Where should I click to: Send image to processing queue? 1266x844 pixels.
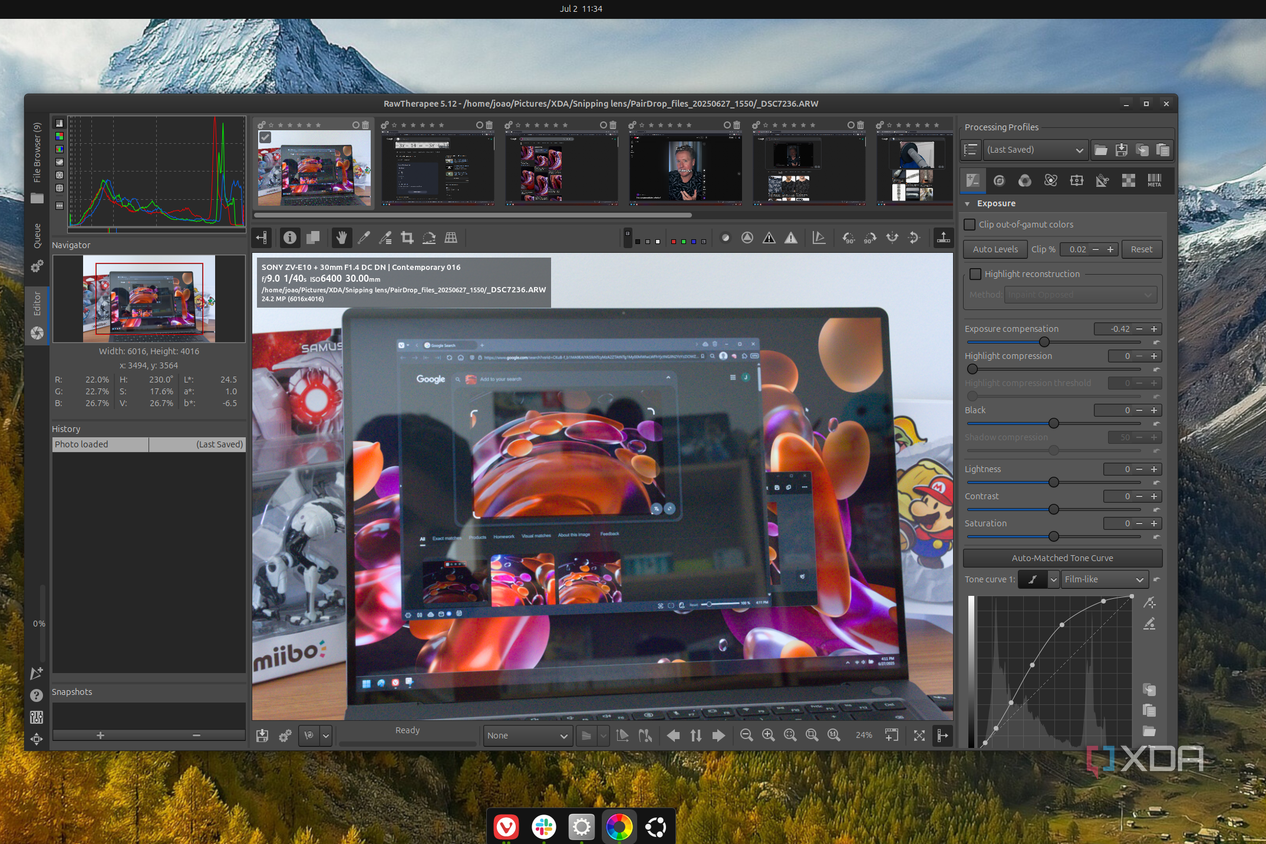285,735
